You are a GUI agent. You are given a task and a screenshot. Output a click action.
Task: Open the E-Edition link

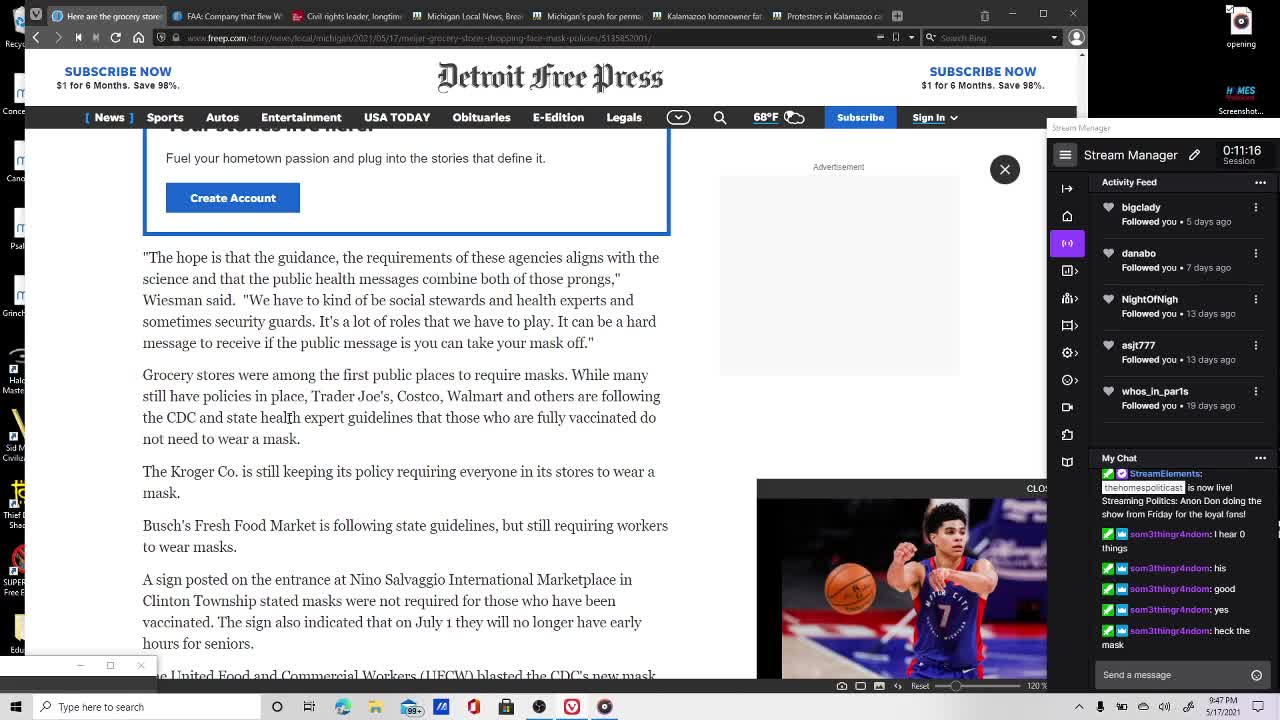[x=558, y=118]
